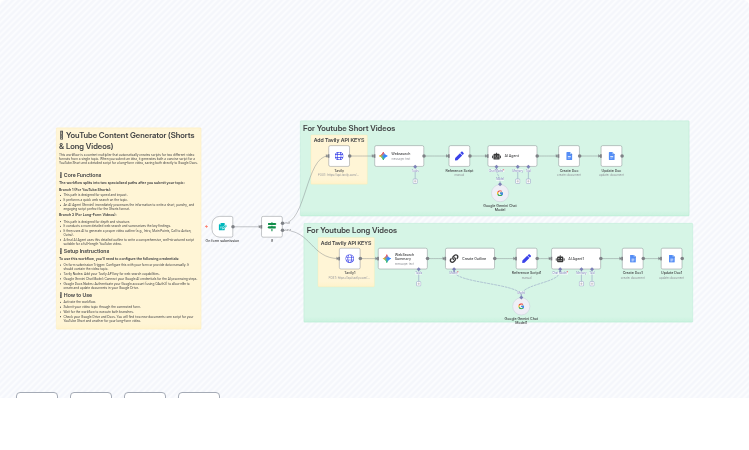Image resolution: width=749 pixels, height=450 pixels.
Task: Select the Google Gemini Chat Model node
Action: 500,193
